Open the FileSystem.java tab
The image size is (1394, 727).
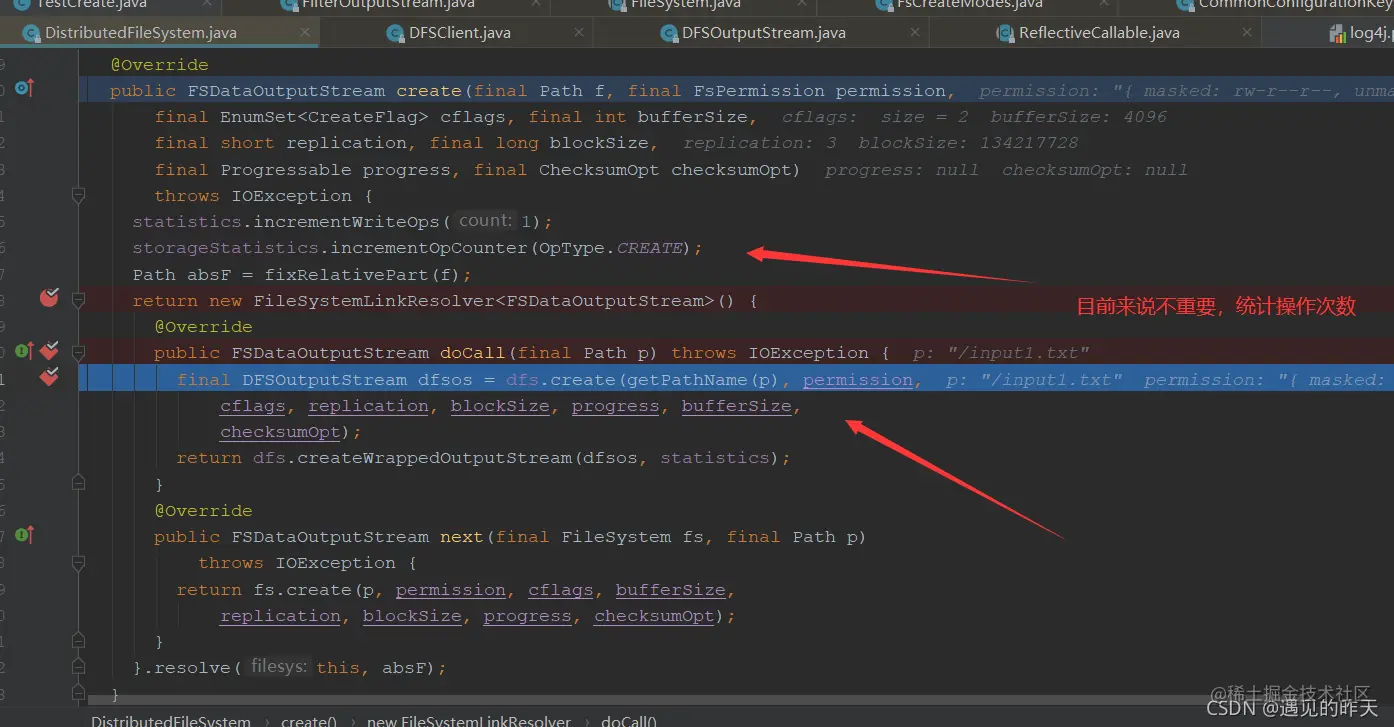(x=685, y=5)
